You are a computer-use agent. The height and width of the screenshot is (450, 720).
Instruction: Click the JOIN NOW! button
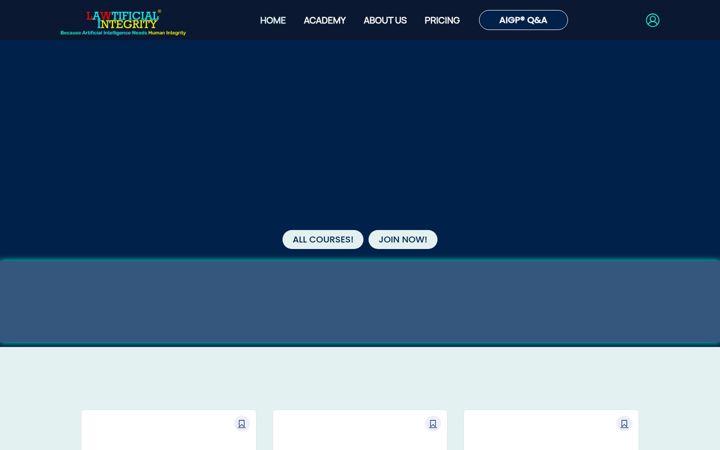point(403,240)
